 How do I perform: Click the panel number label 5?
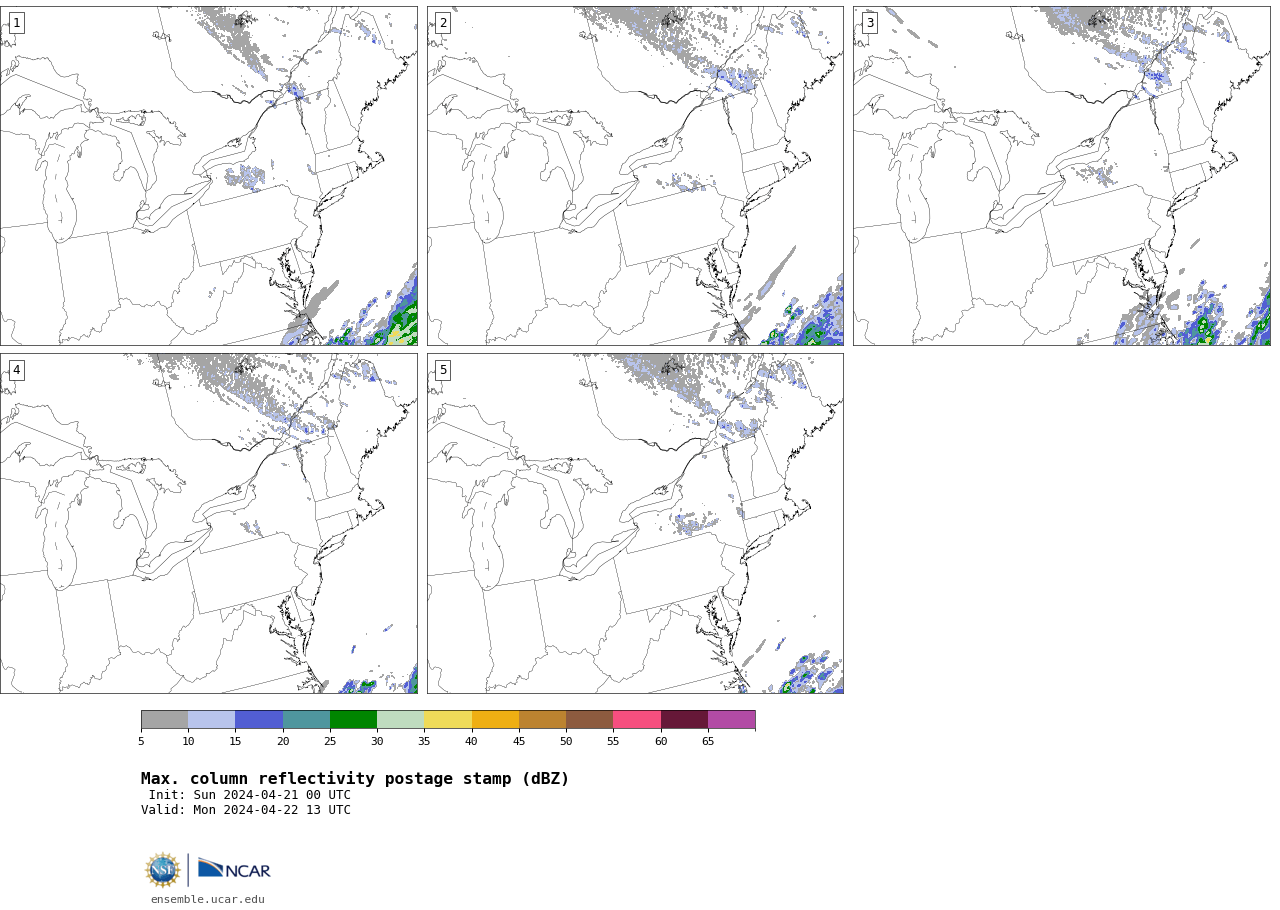pyautogui.click(x=443, y=370)
